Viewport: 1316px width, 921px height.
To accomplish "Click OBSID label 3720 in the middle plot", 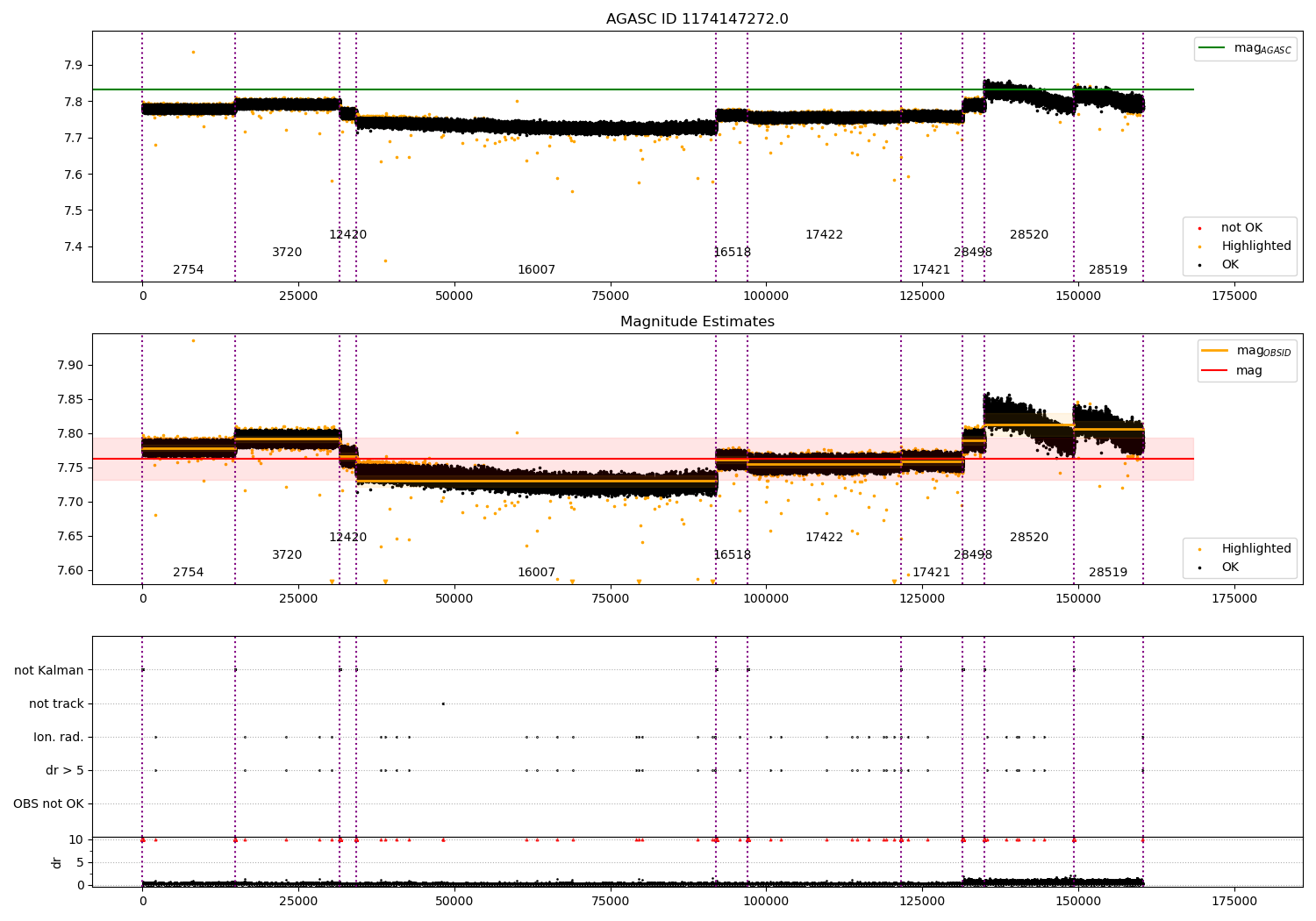I will tap(287, 555).
